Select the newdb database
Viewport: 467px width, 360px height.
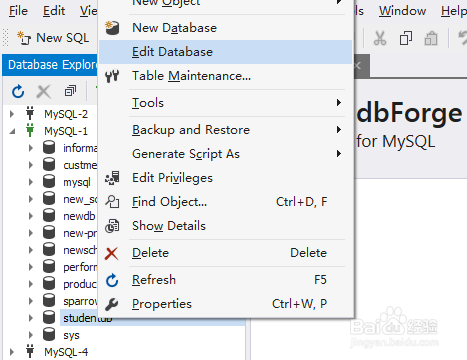79,216
